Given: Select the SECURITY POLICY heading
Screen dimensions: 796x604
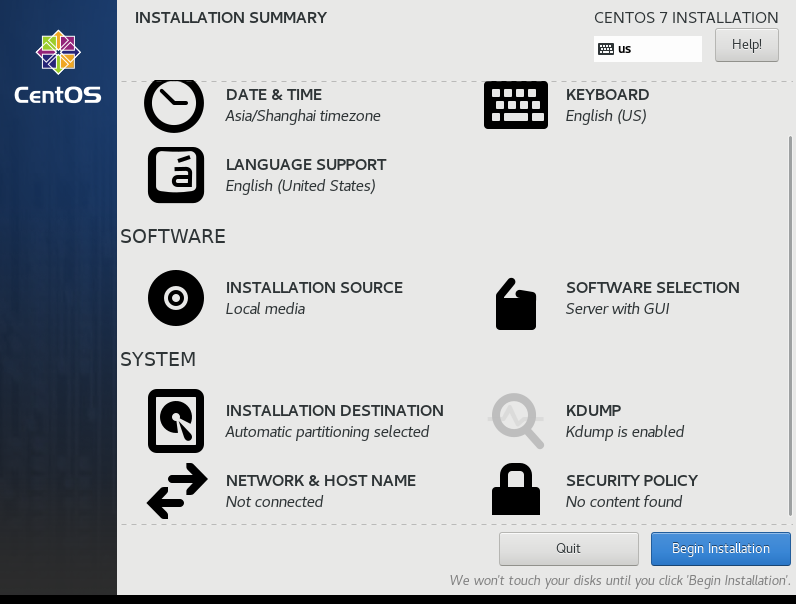Looking at the screenshot, I should tap(632, 481).
